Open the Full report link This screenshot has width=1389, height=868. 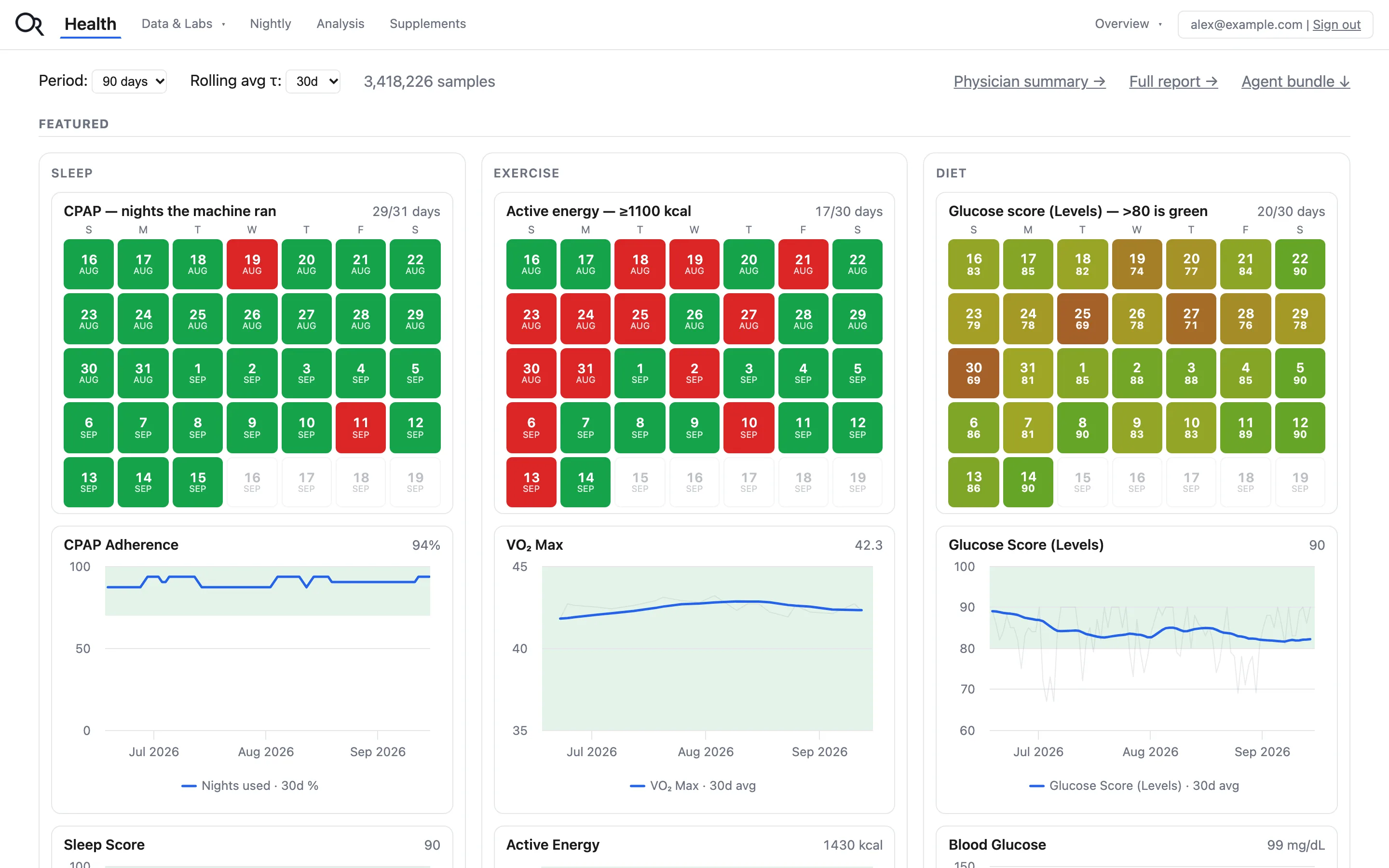click(1173, 81)
